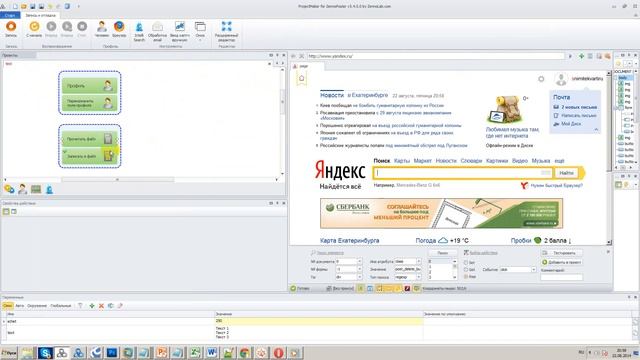Click the Поиск button in element search panel
The height and width of the screenshot is (360, 640).
(x=442, y=253)
